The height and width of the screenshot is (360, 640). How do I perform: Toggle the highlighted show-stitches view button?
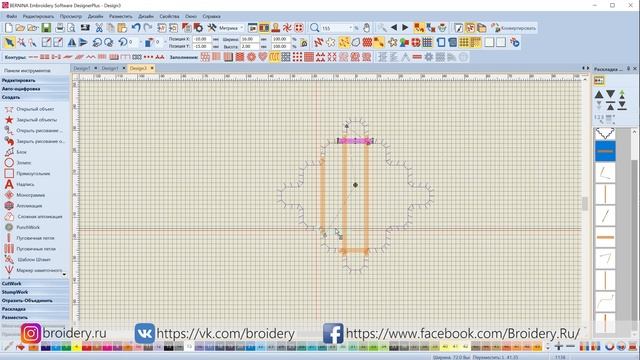coord(344,42)
